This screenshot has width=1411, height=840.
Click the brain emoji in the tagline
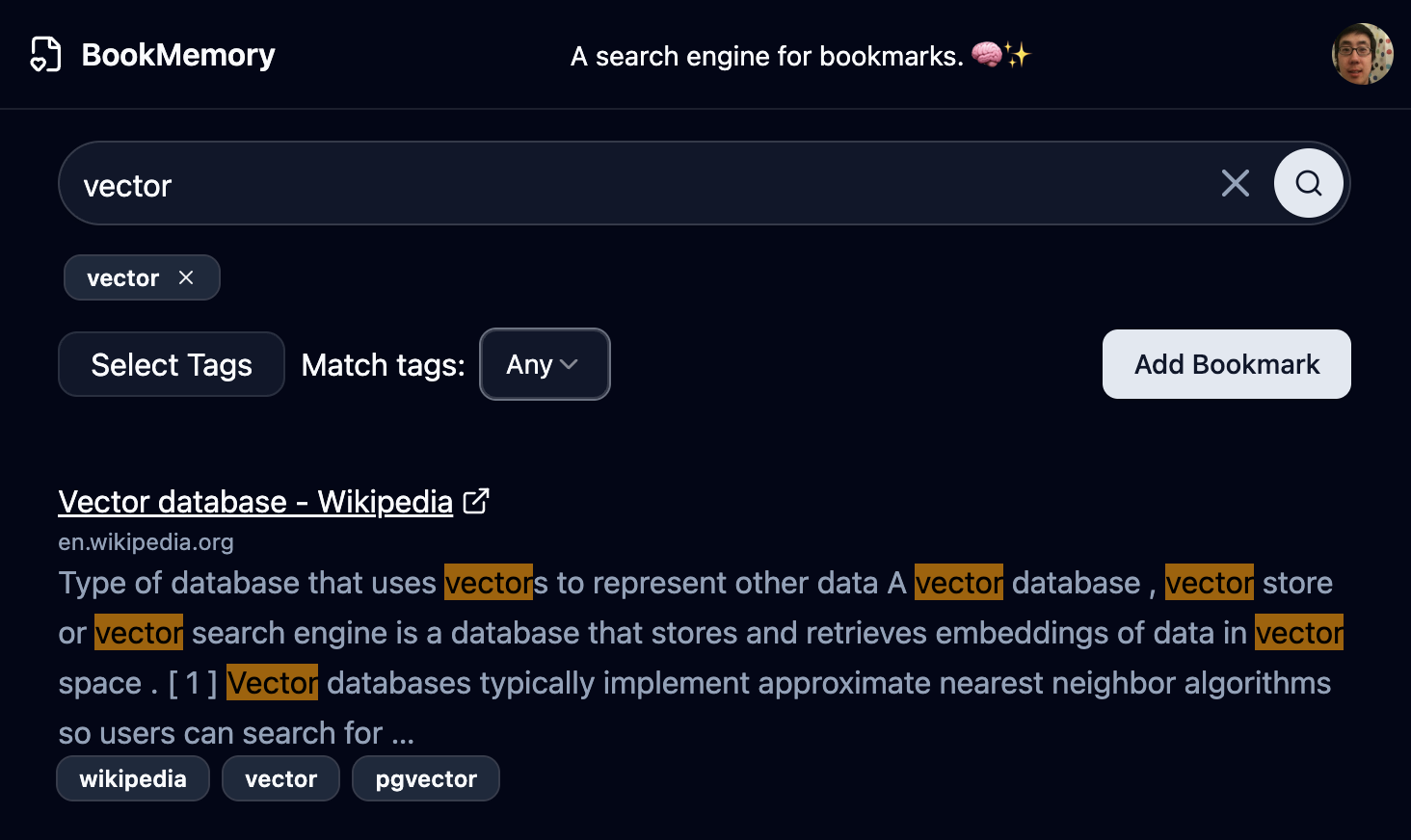[989, 55]
